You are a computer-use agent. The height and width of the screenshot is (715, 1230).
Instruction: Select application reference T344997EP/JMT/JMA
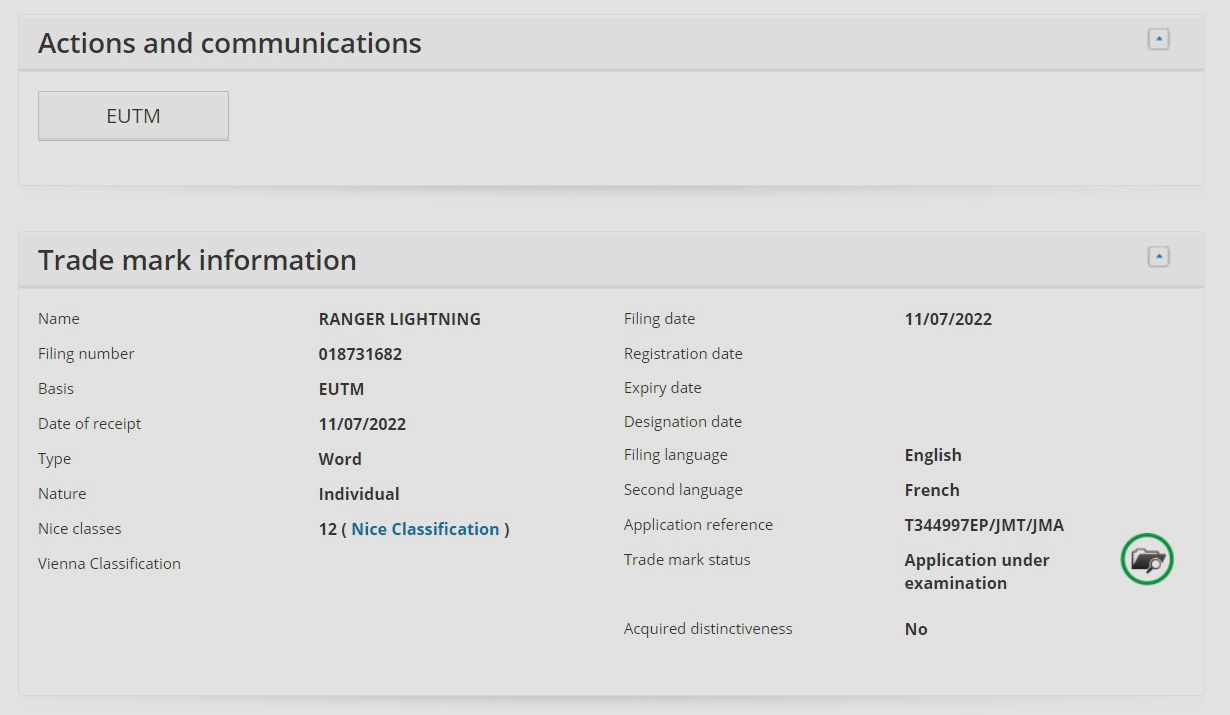pos(984,525)
